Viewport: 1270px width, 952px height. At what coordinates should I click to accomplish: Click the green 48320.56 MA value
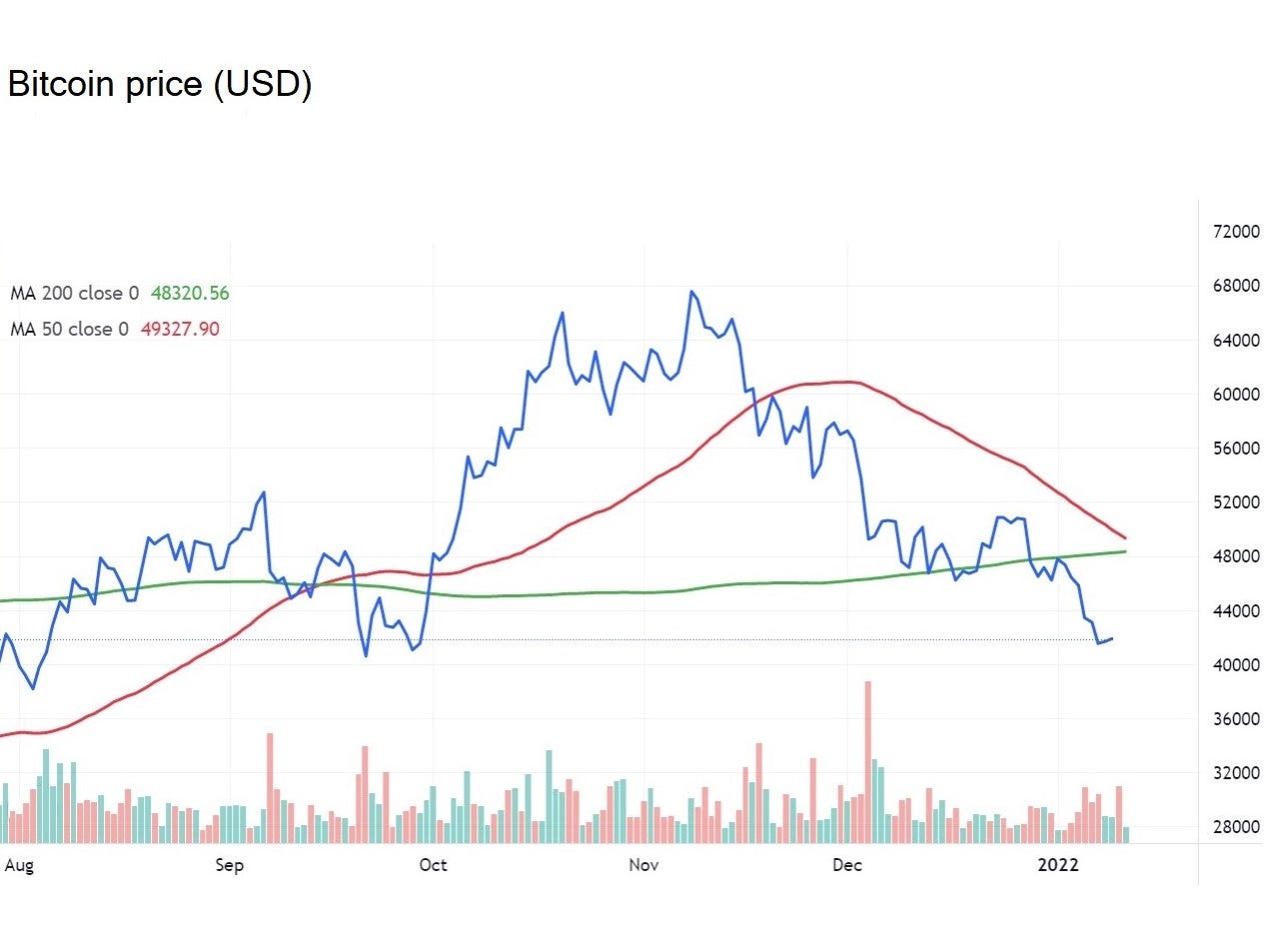tap(190, 294)
